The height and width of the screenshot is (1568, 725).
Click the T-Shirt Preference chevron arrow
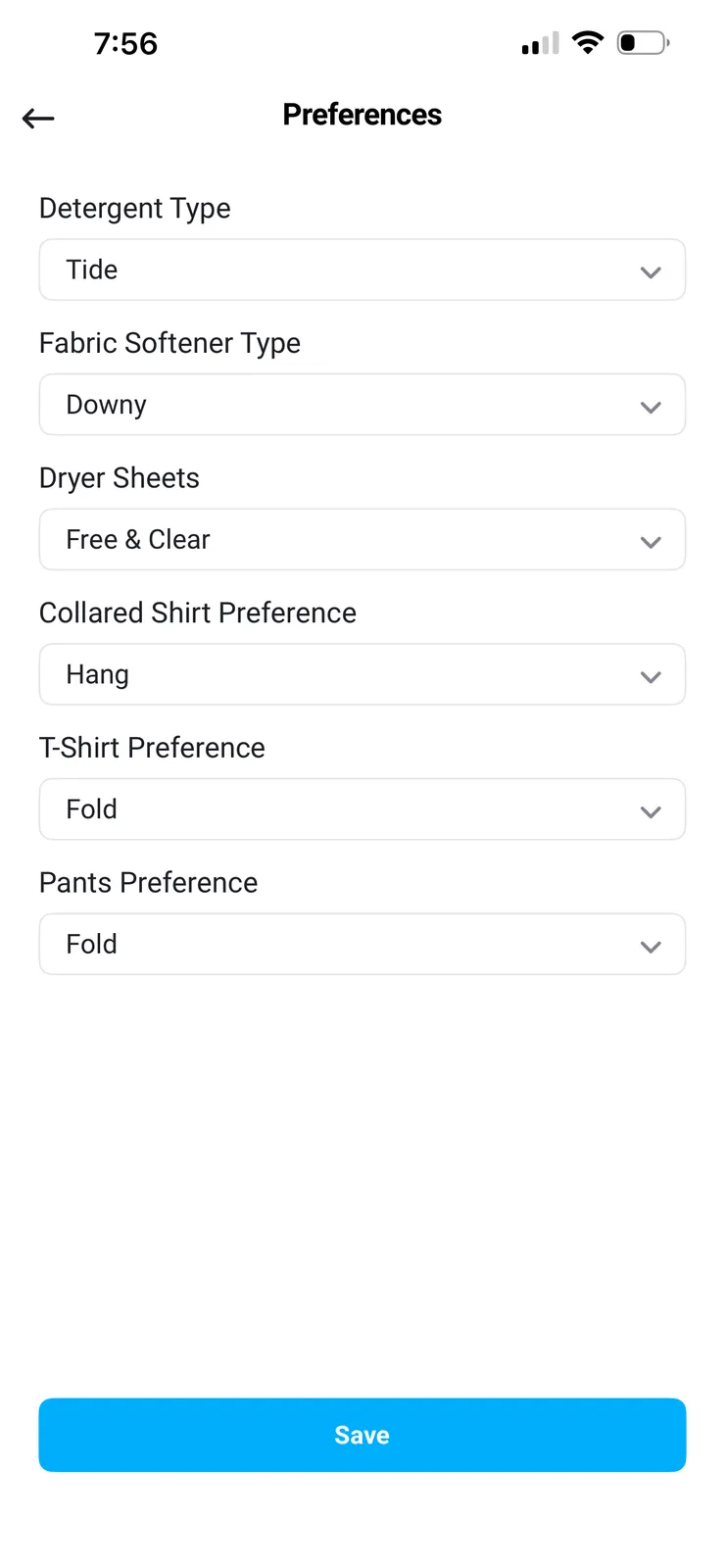point(651,811)
